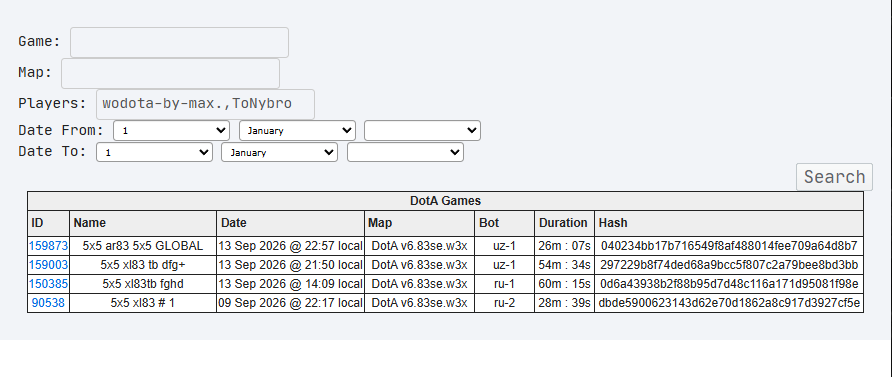Click the Search button
This screenshot has width=892, height=377.
pyautogui.click(x=834, y=177)
